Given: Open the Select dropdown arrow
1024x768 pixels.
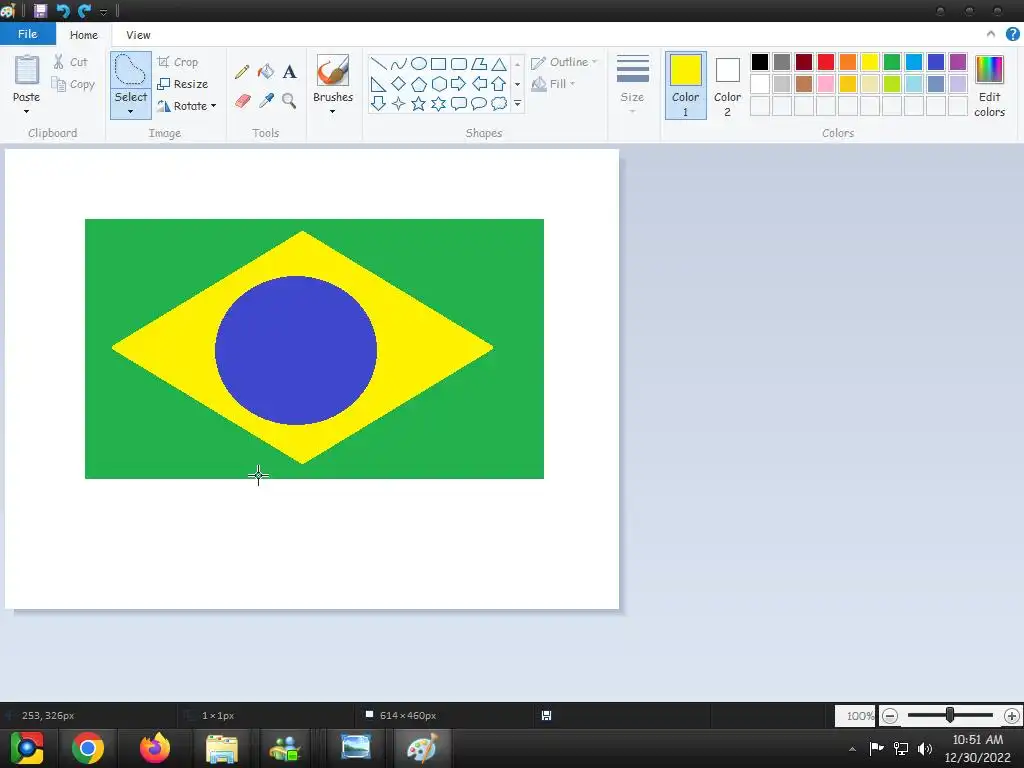Looking at the screenshot, I should (x=131, y=112).
